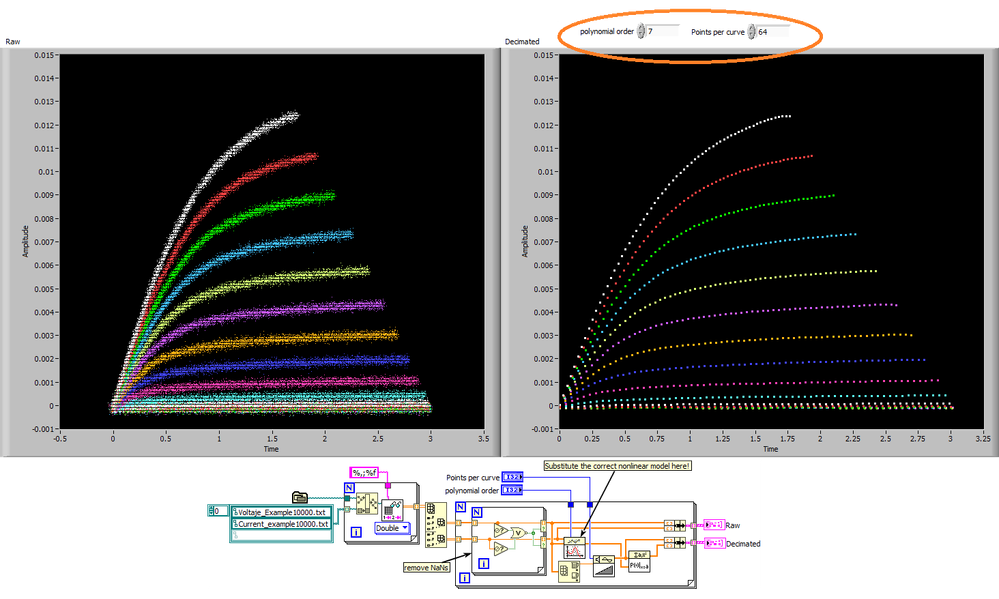999x599 pixels.
Task: Click the lower Bundle node feeding Decimated
Action: coord(673,543)
